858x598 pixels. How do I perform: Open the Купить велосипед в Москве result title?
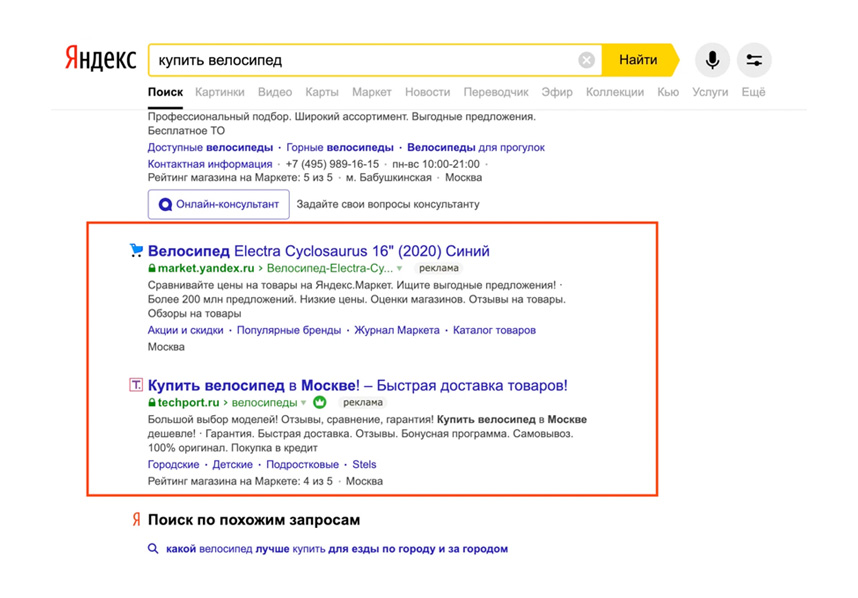pyautogui.click(x=357, y=385)
